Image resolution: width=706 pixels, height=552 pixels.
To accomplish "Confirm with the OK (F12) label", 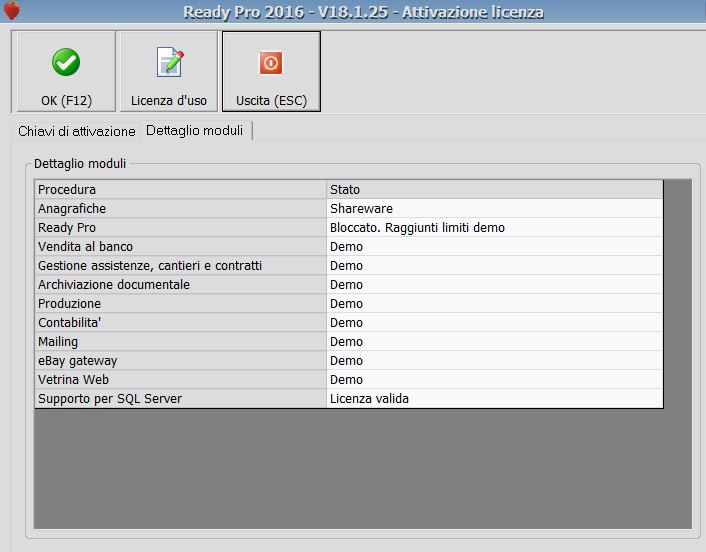I will coord(66,100).
